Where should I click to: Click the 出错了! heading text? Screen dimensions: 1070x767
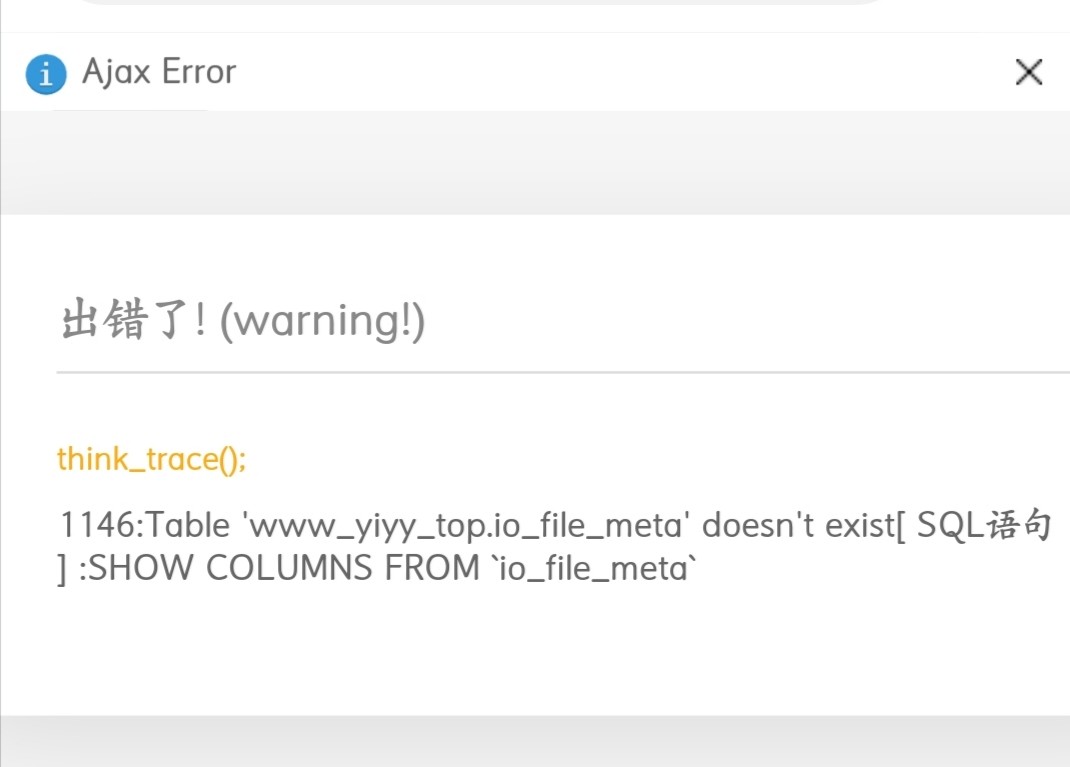(134, 319)
